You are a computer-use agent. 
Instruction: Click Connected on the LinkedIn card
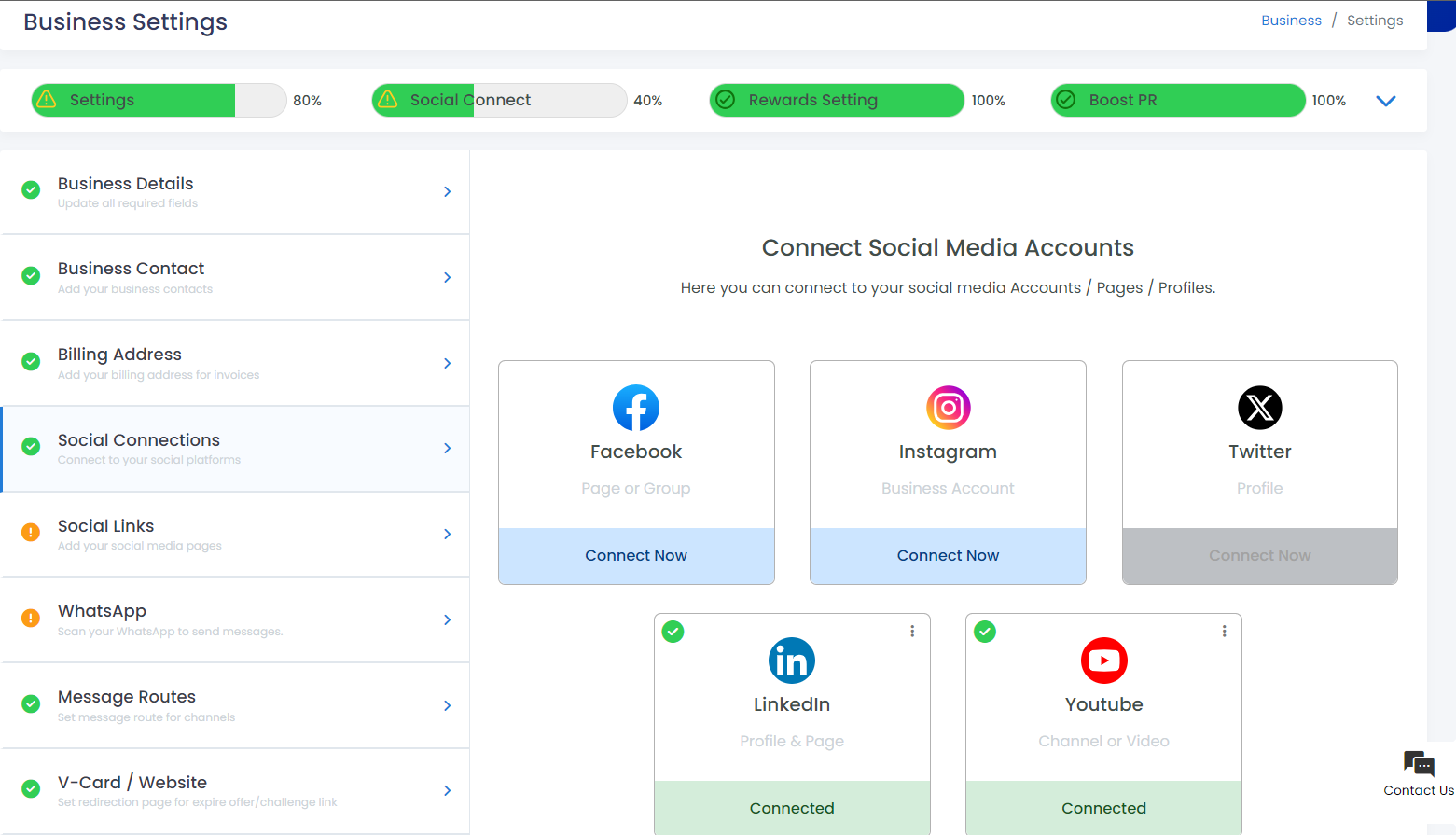[x=792, y=808]
